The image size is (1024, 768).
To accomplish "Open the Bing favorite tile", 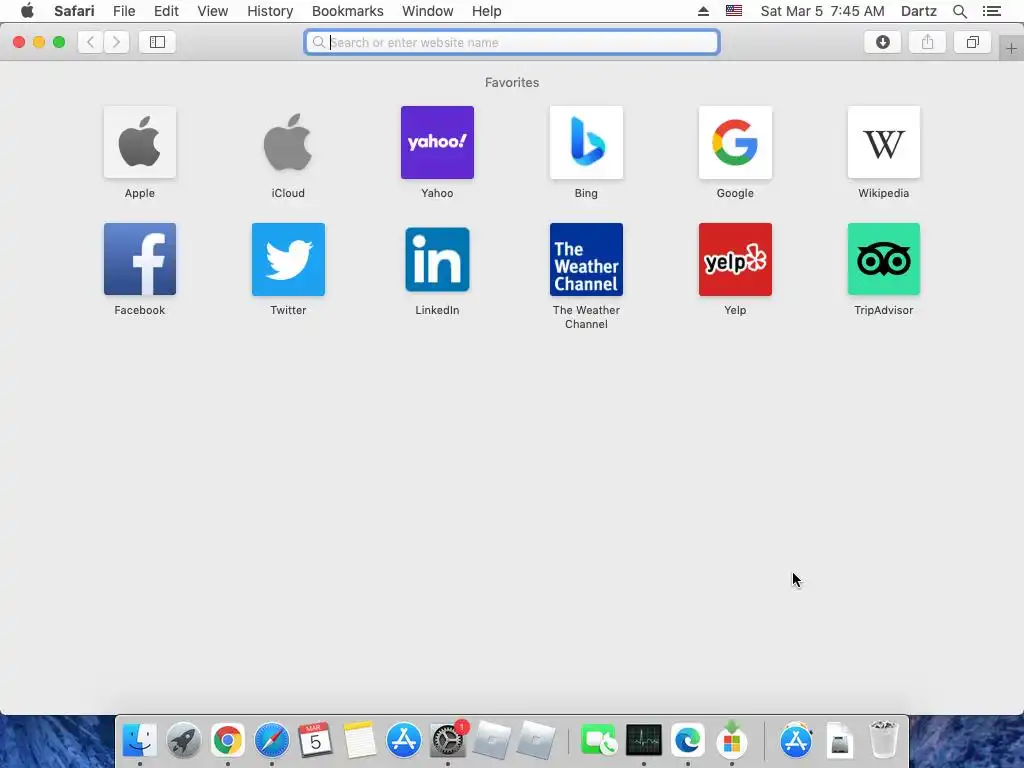I will click(x=586, y=142).
